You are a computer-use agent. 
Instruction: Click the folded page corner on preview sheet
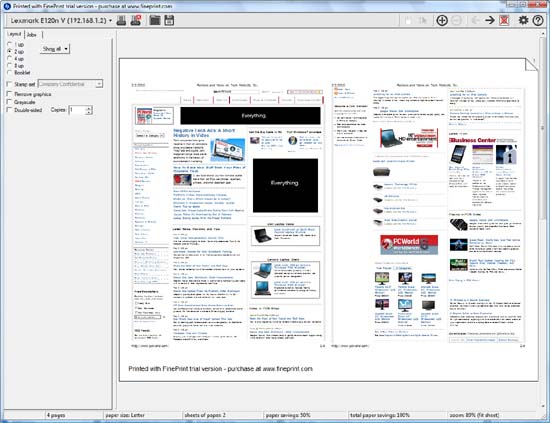click(531, 65)
